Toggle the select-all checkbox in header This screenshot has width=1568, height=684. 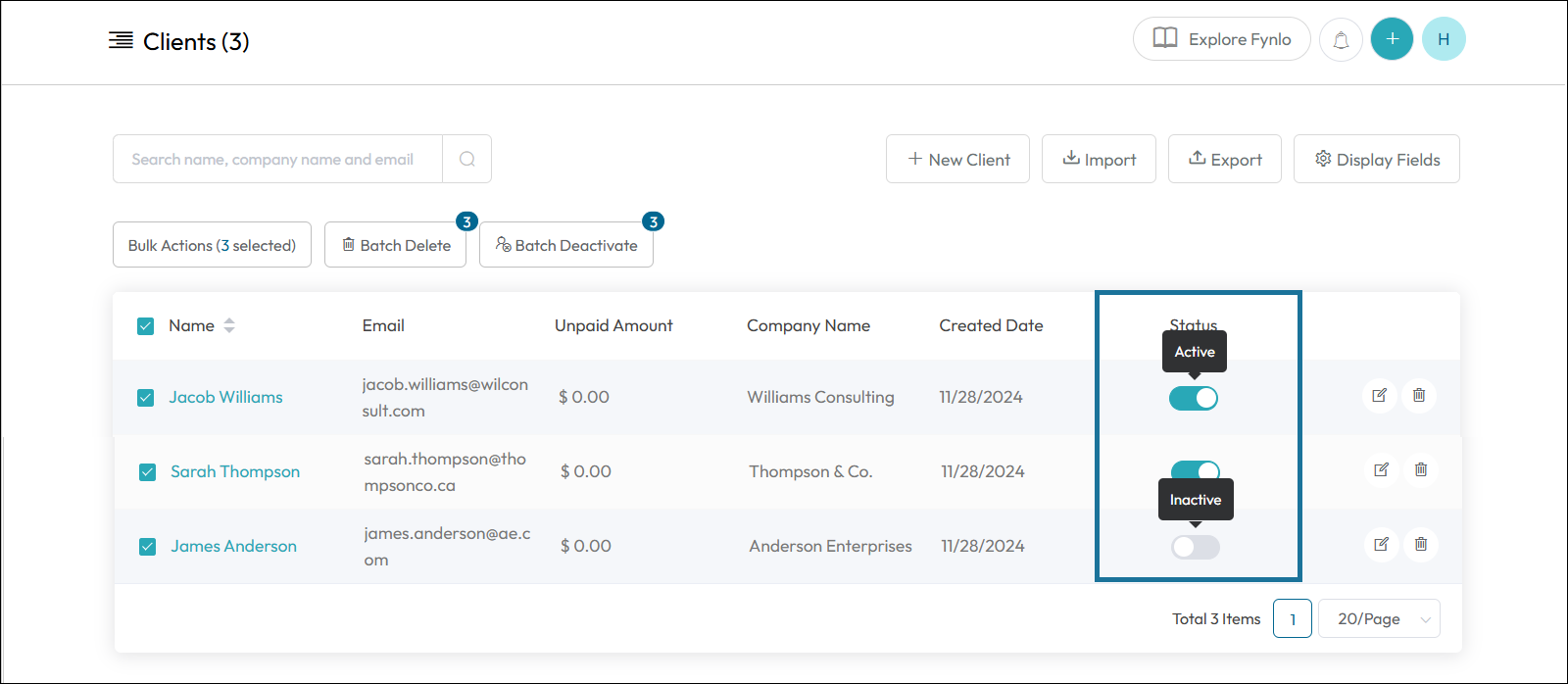pos(146,326)
